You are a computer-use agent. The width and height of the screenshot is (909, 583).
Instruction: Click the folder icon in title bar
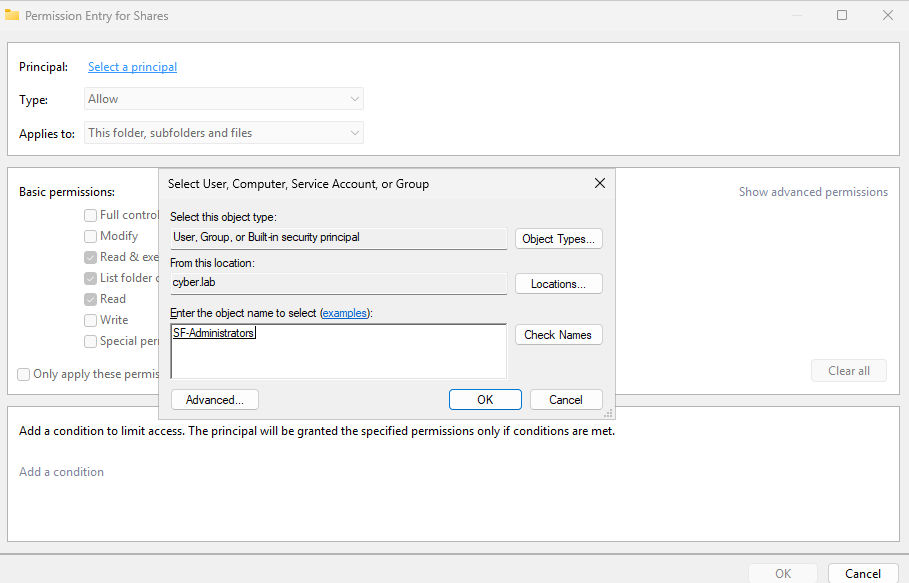click(12, 15)
